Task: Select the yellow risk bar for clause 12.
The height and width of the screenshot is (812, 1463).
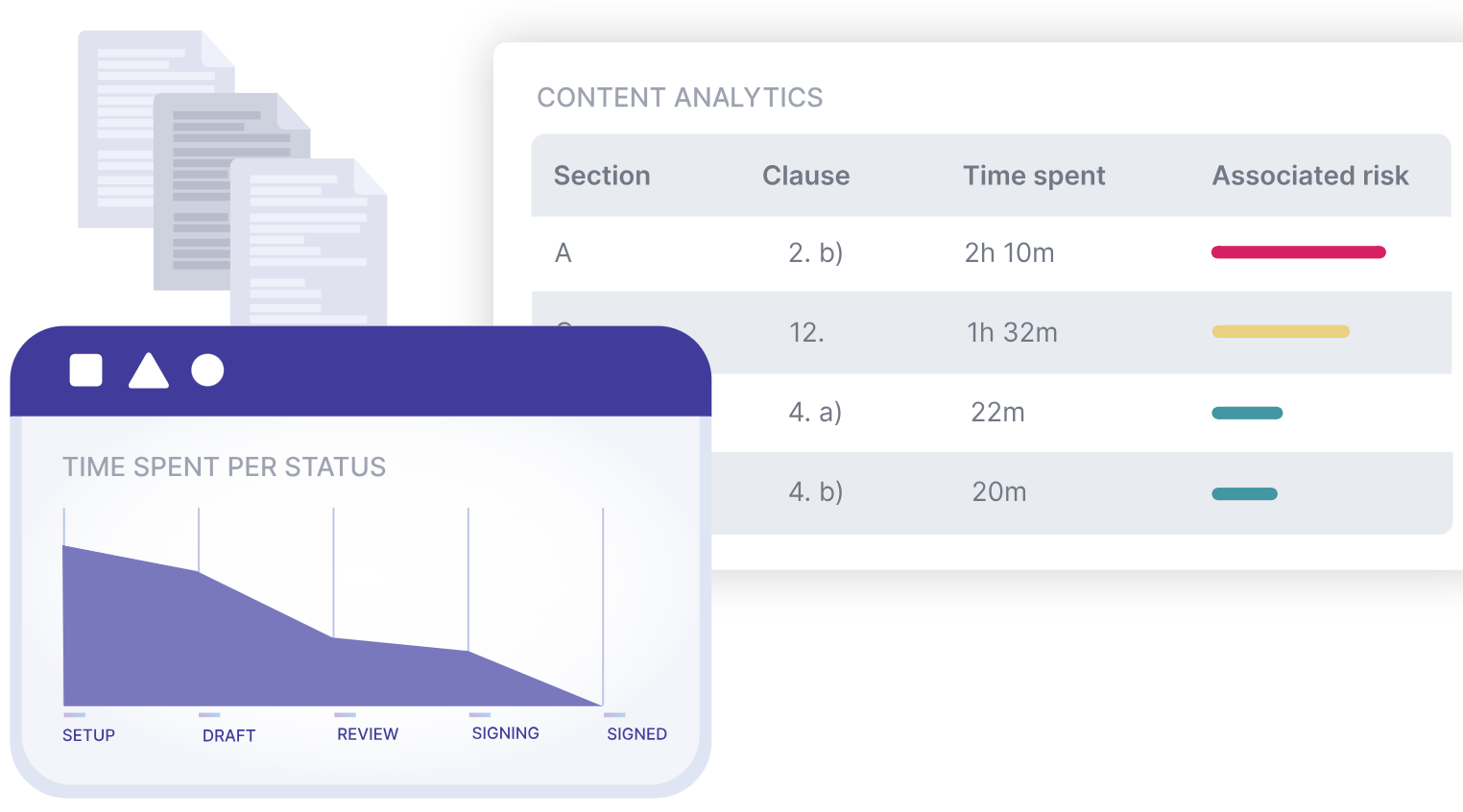Action: [x=1281, y=332]
